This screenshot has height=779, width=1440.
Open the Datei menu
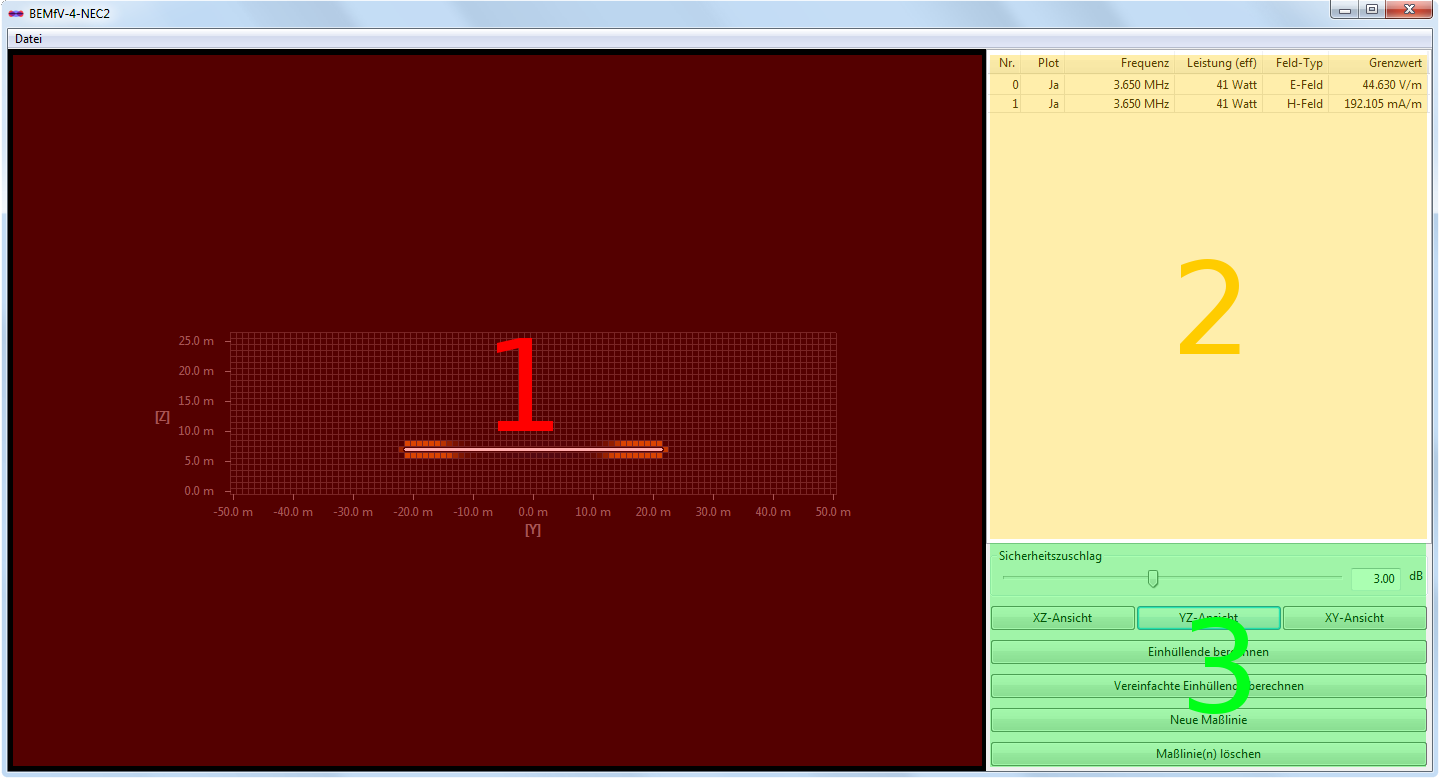28,39
